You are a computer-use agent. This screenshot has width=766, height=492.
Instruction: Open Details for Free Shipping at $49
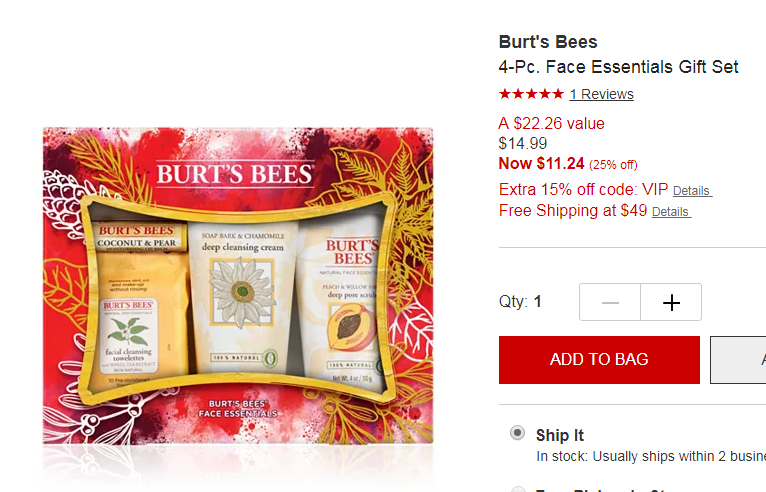pos(671,212)
